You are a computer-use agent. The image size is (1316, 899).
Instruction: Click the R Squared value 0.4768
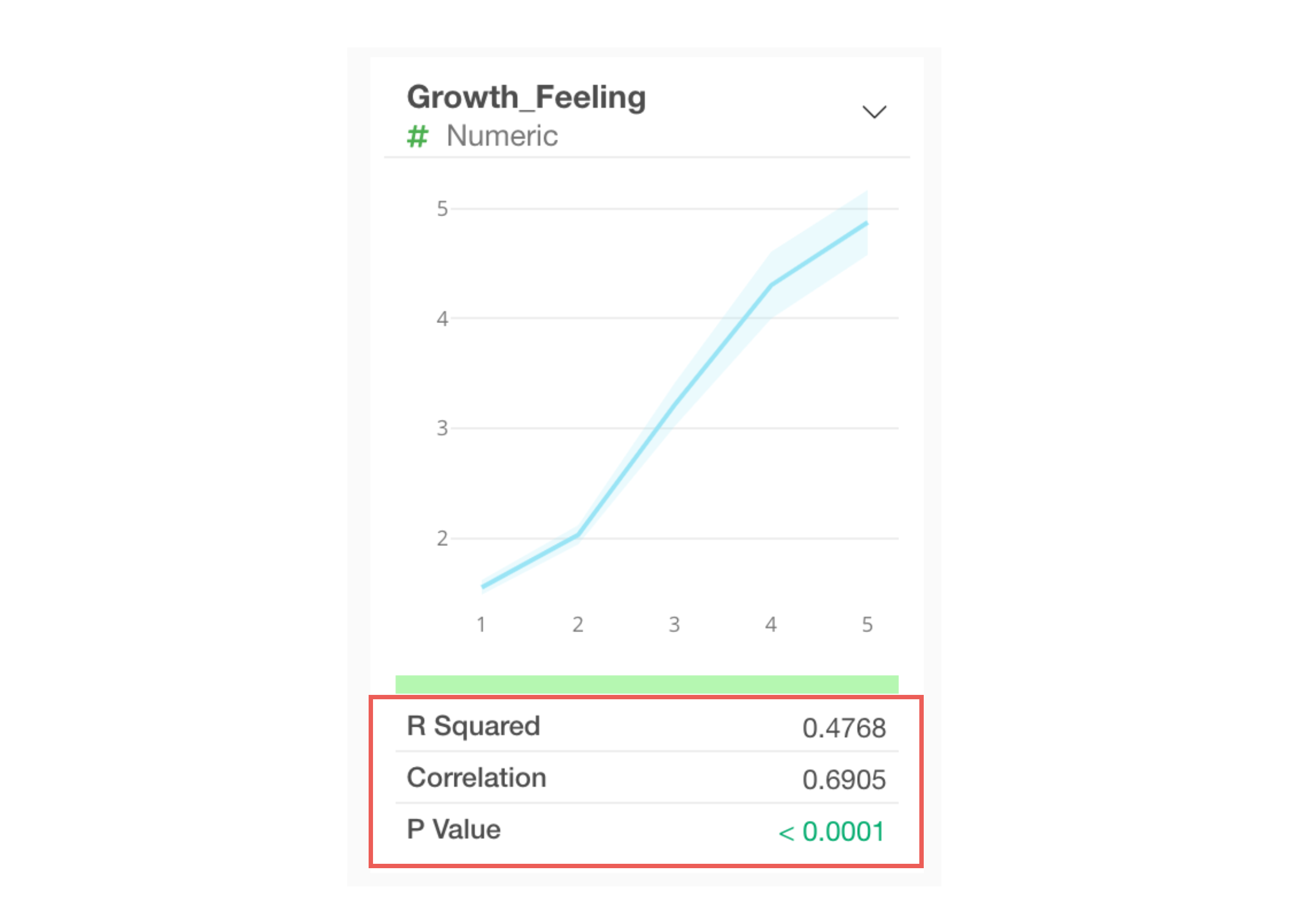click(x=844, y=727)
